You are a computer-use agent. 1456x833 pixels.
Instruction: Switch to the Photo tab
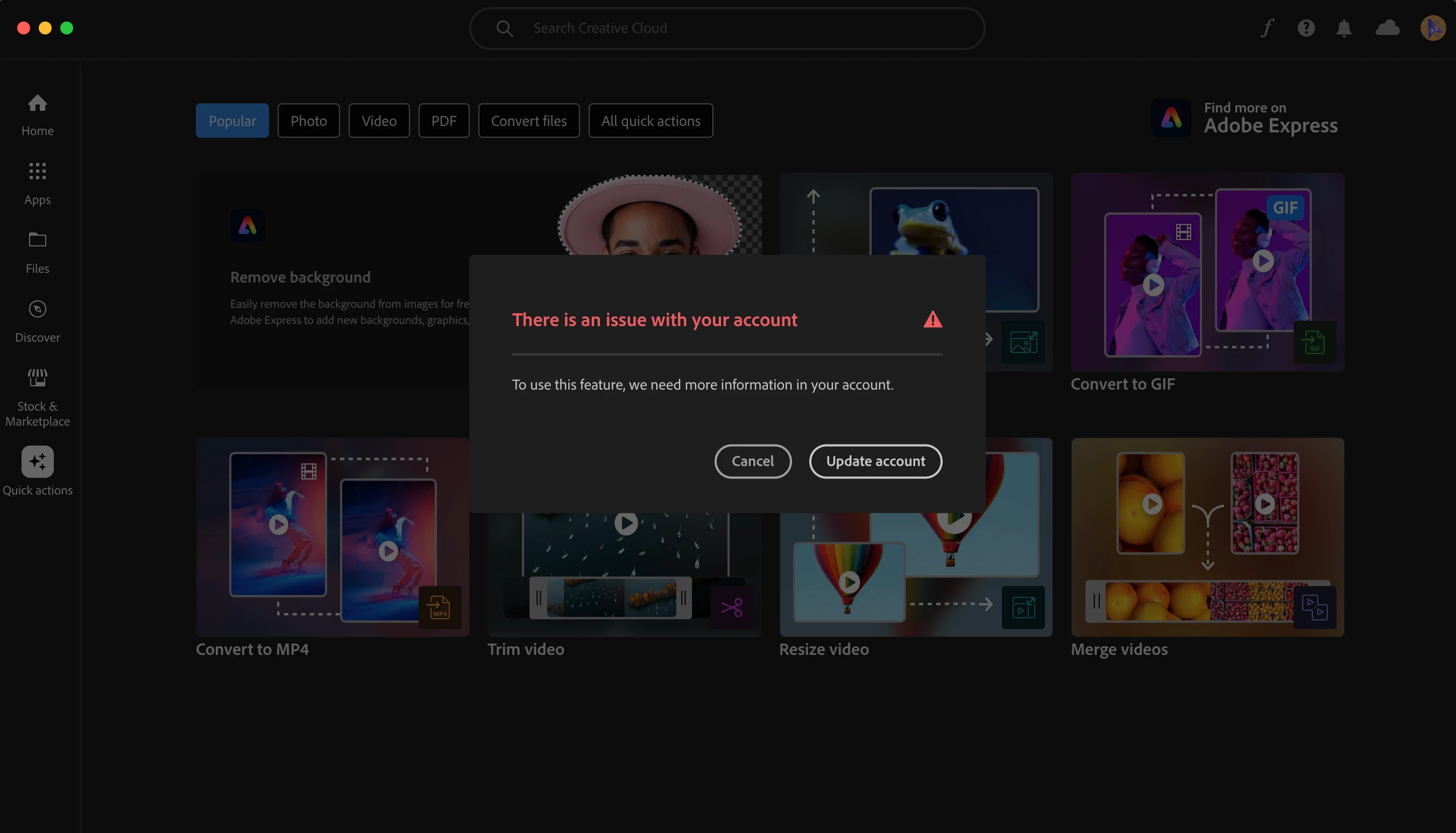pyautogui.click(x=308, y=121)
